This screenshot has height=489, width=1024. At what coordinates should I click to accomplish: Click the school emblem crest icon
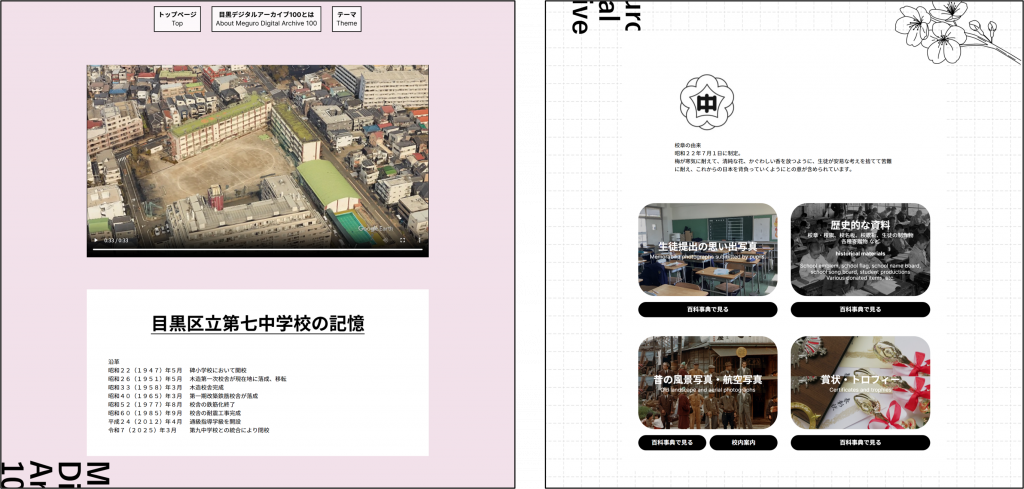706,102
